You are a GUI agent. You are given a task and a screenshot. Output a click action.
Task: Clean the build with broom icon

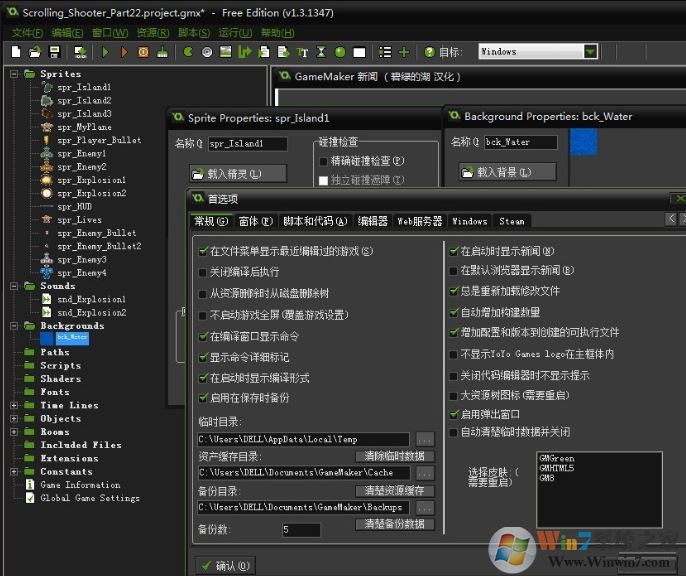click(x=162, y=52)
